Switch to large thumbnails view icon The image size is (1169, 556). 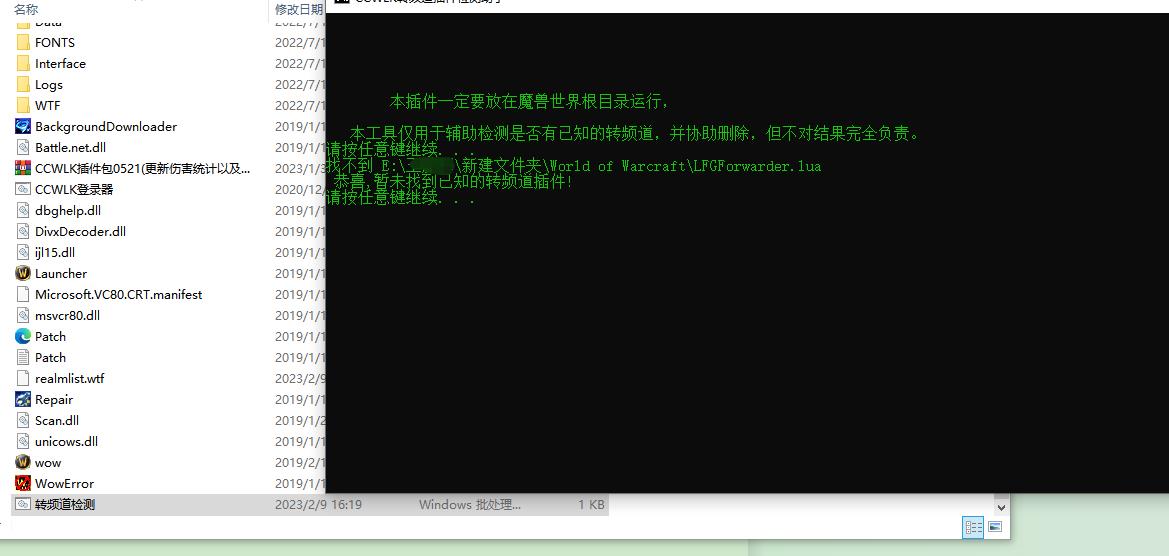point(995,527)
